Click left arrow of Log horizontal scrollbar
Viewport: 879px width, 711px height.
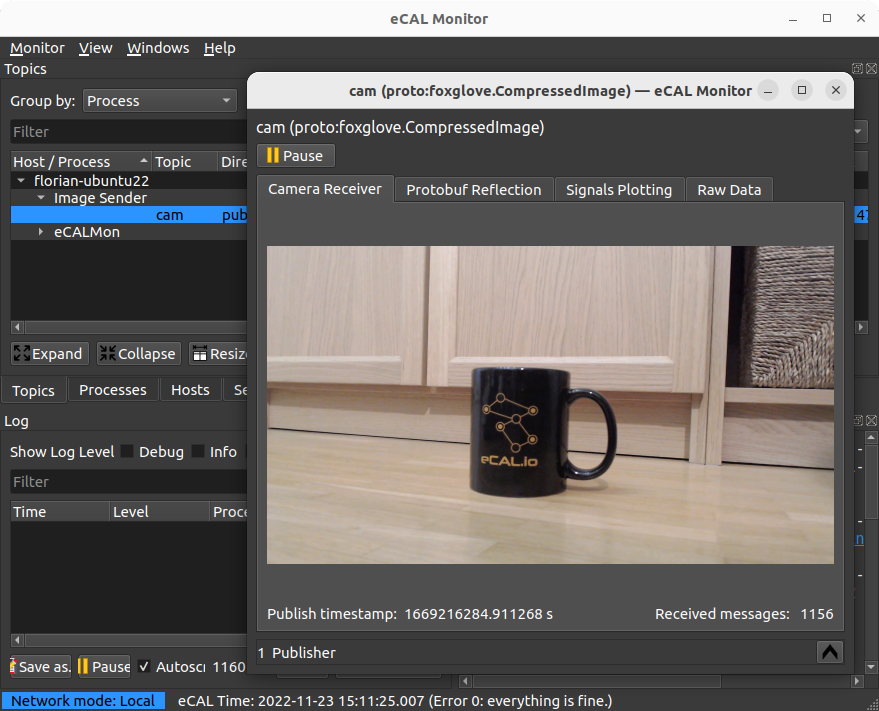click(x=17, y=640)
